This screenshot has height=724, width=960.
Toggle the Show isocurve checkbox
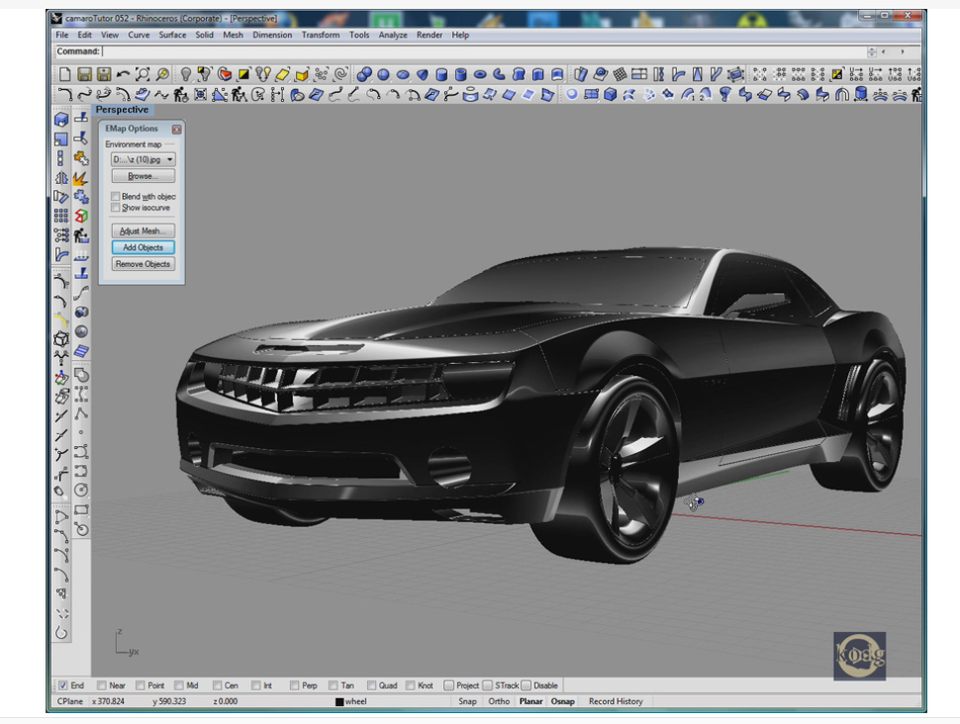116,208
